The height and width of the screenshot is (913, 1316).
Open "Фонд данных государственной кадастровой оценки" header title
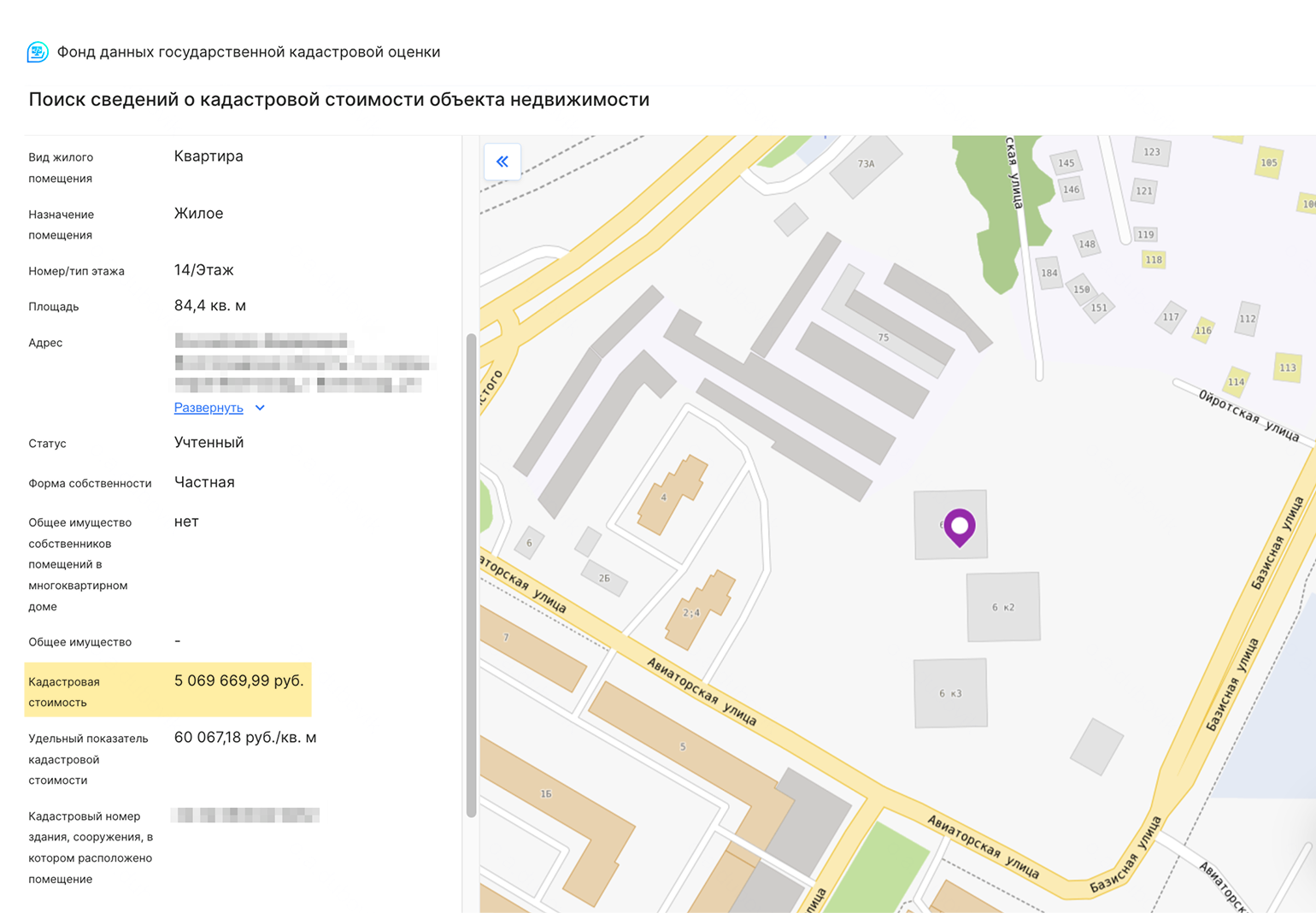click(x=248, y=52)
